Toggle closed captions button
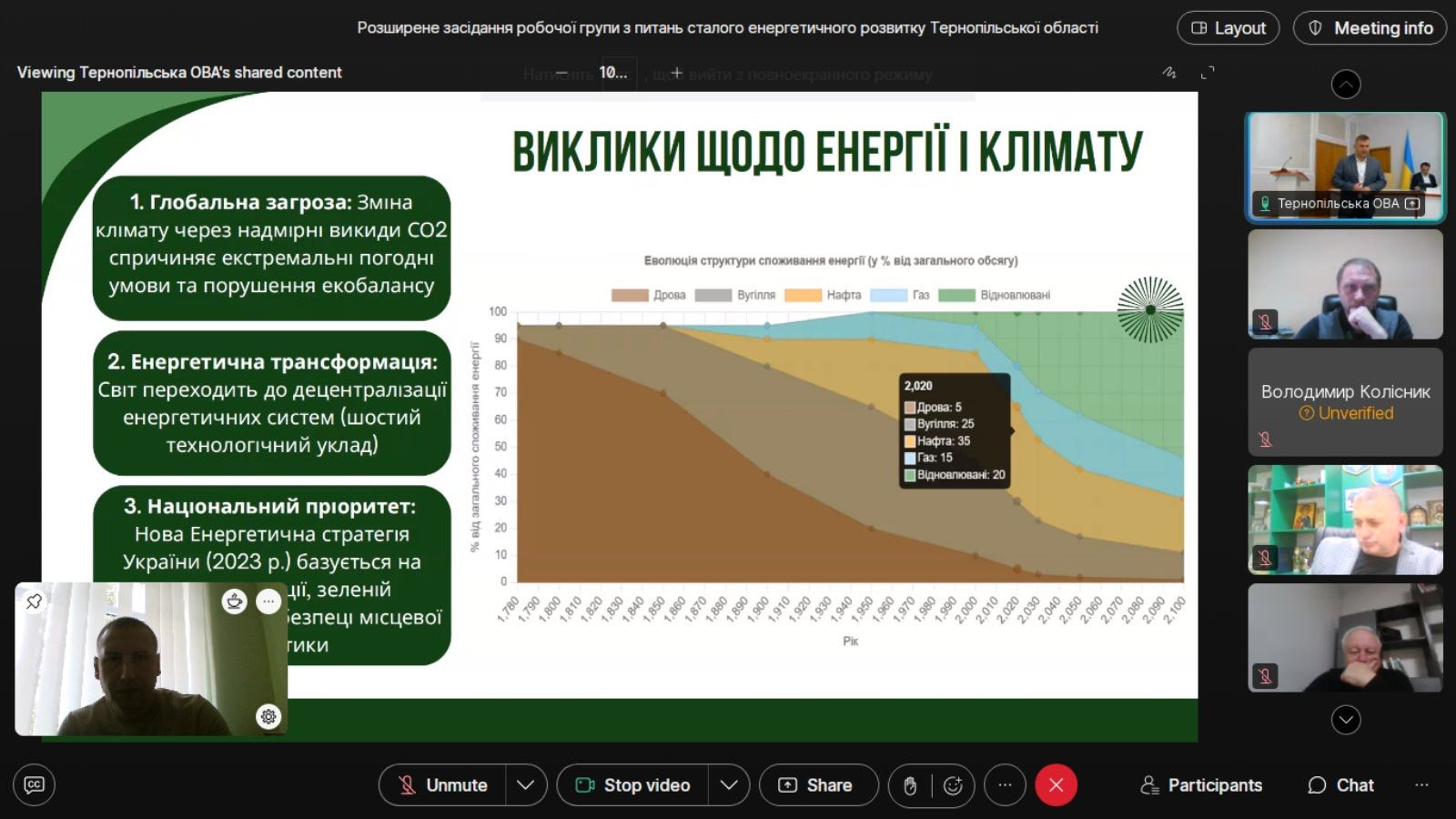Viewport: 1456px width, 819px height. (x=34, y=785)
